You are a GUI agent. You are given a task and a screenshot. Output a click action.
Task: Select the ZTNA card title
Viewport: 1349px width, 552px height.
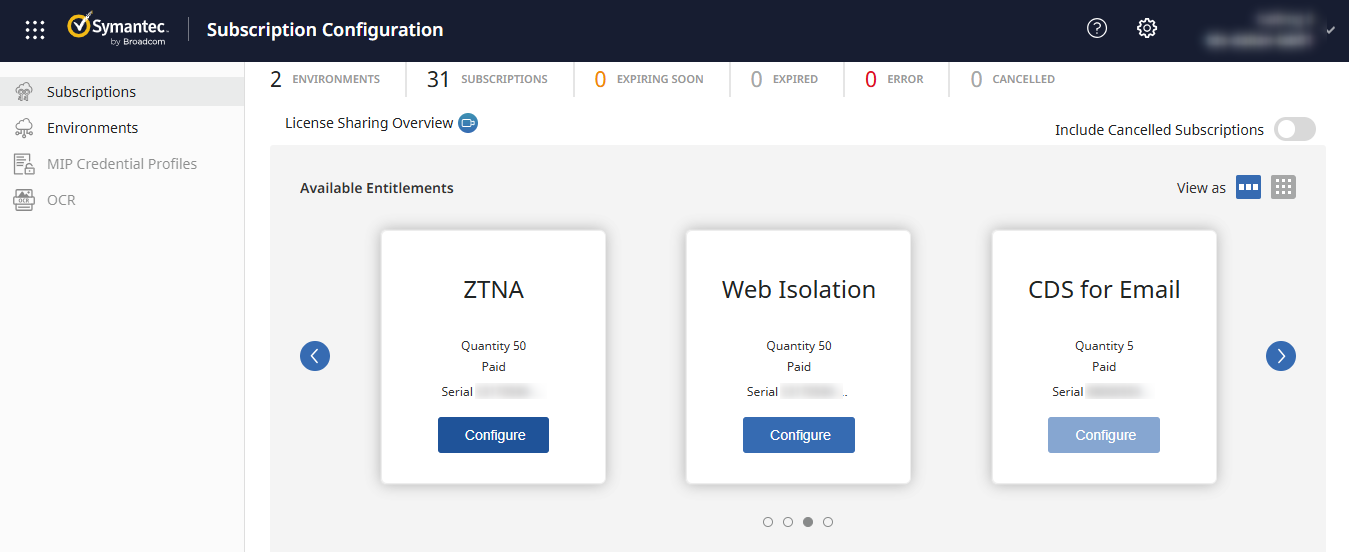(494, 290)
